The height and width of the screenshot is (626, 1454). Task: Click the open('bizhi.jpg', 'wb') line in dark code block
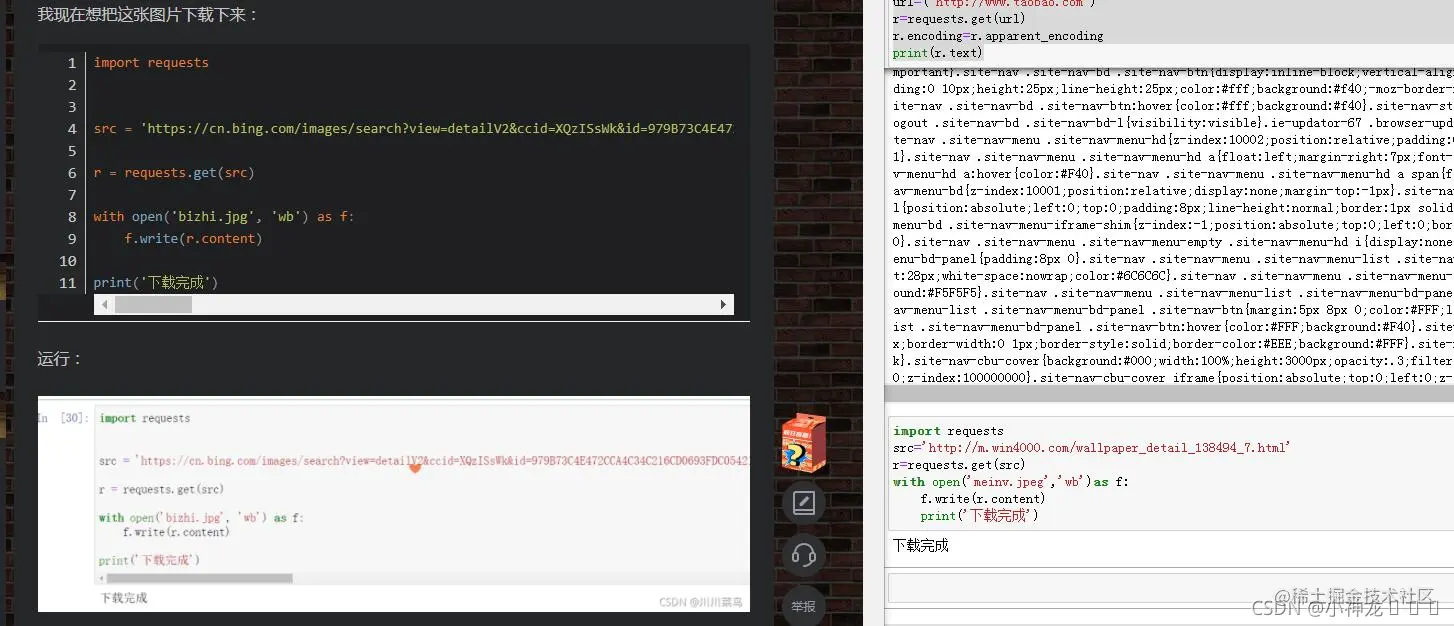pyautogui.click(x=224, y=216)
